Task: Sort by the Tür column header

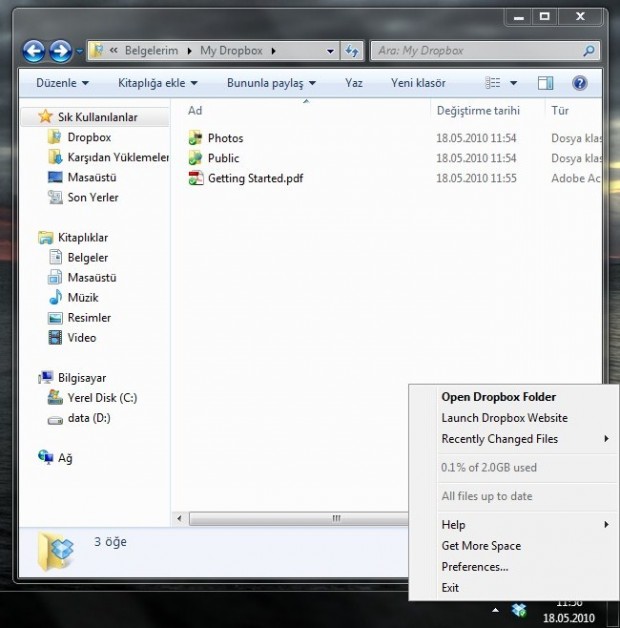Action: click(x=560, y=111)
